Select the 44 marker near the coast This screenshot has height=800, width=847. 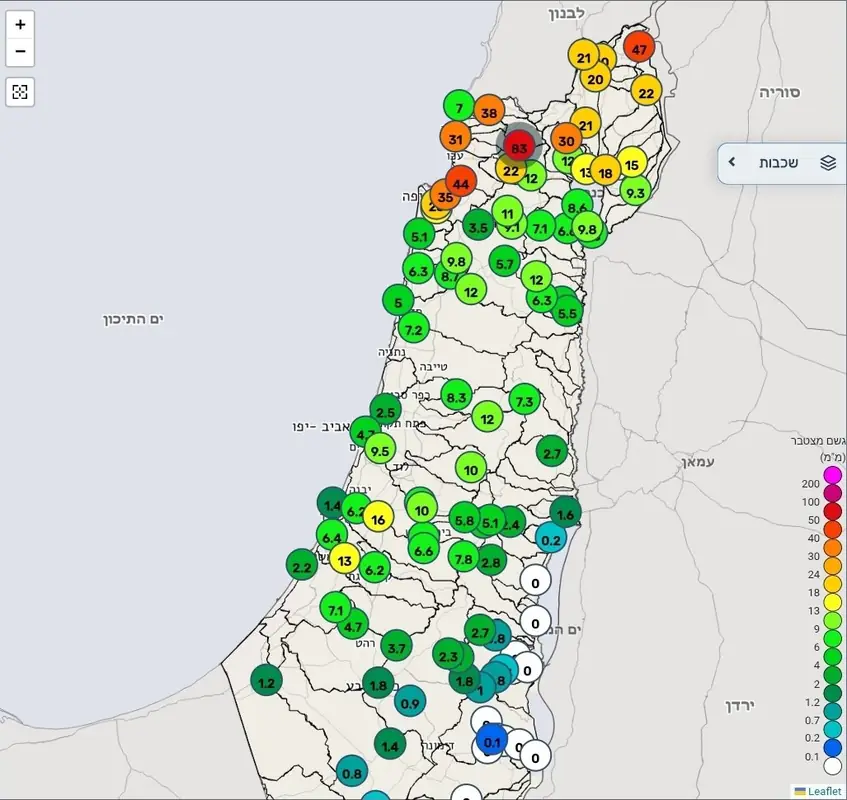(x=460, y=183)
